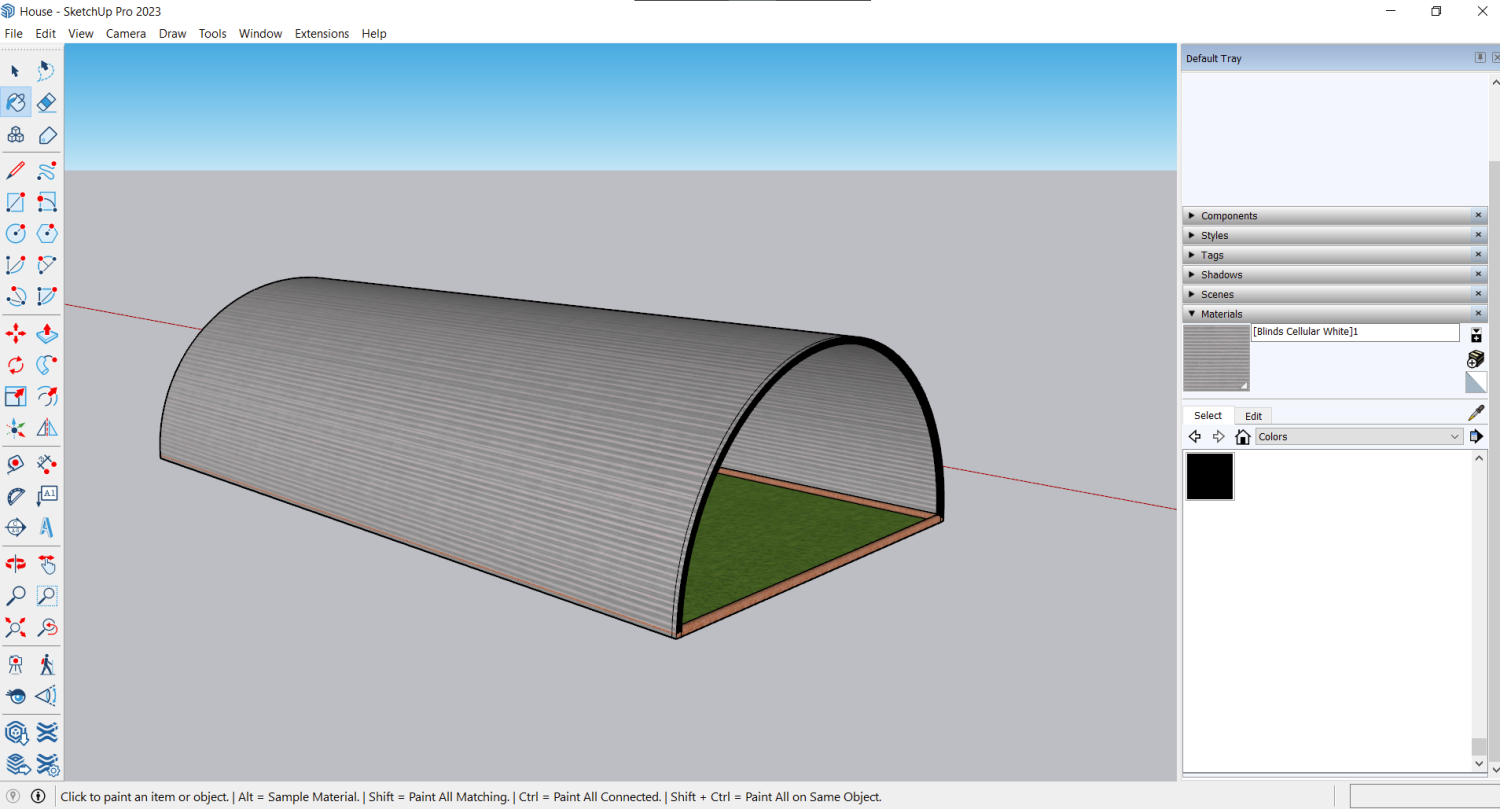
Task: Activate the Select arrow tool
Action: [x=15, y=71]
